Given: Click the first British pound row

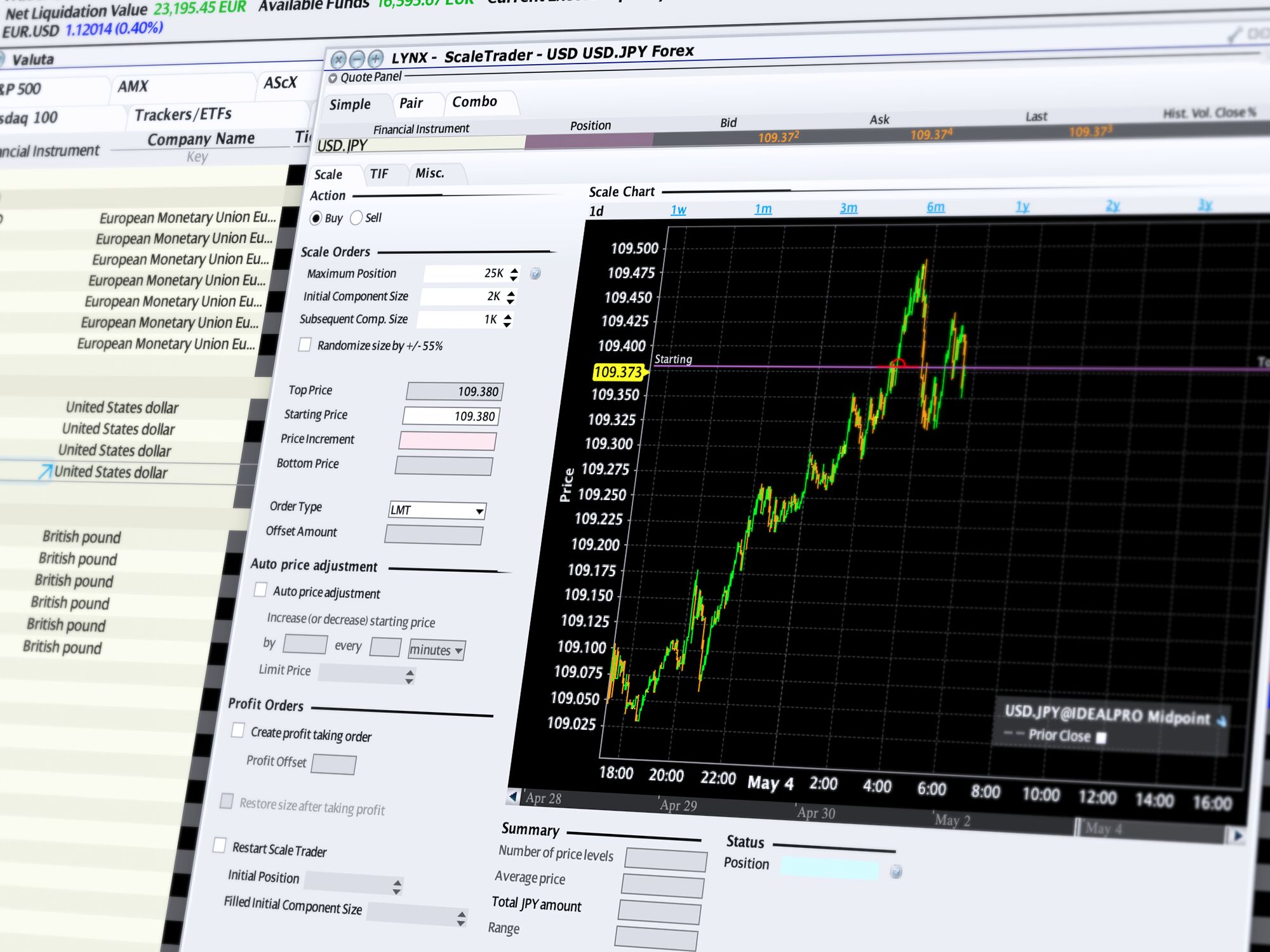Looking at the screenshot, I should (81, 537).
